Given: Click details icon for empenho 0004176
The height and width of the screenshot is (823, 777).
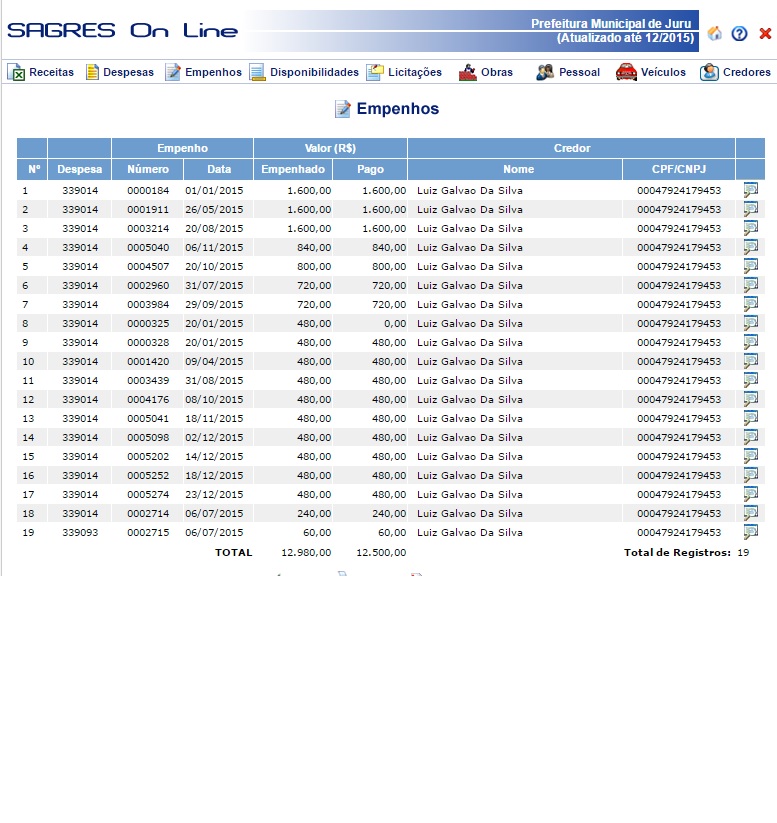Looking at the screenshot, I should point(750,399).
